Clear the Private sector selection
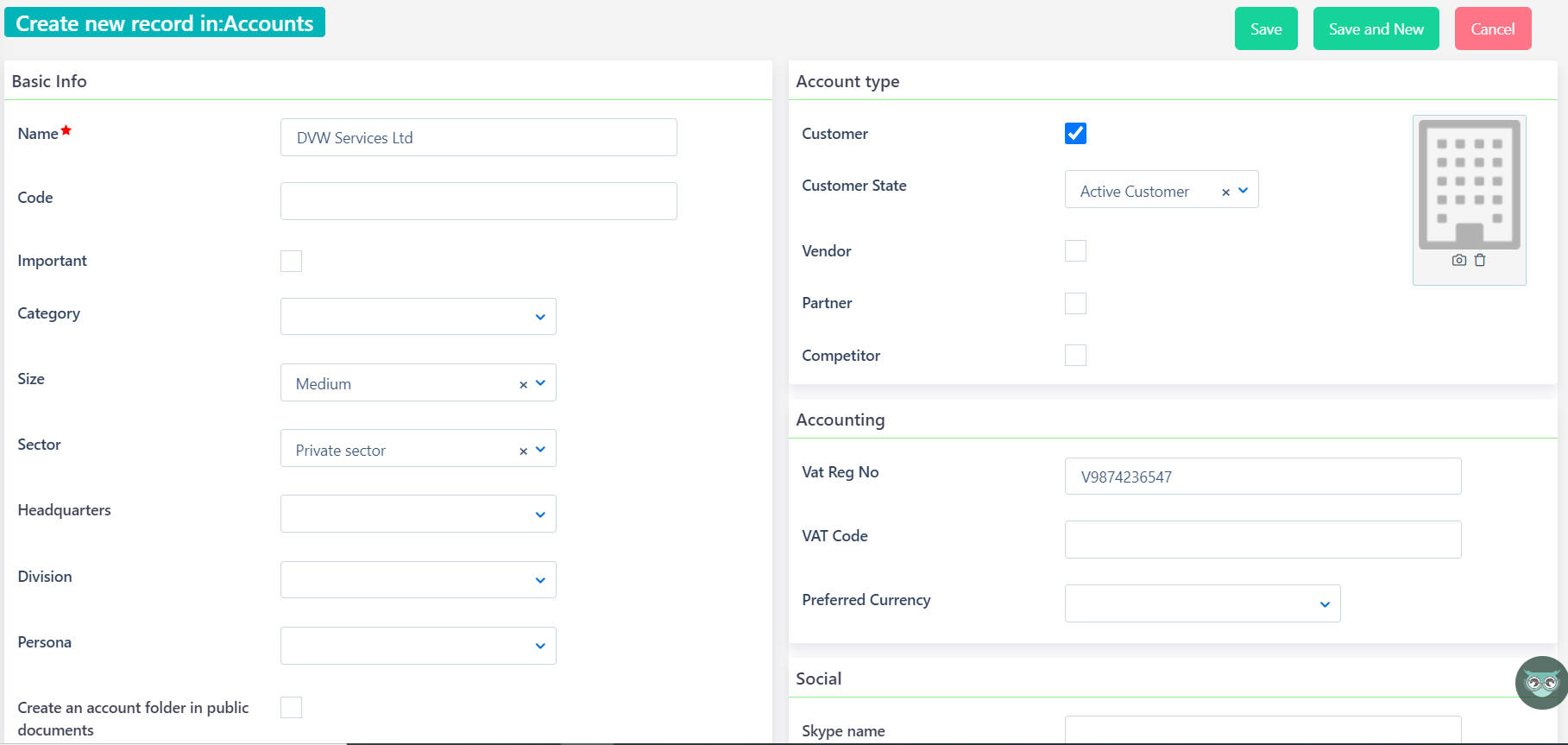This screenshot has height=745, width=1568. [523, 451]
